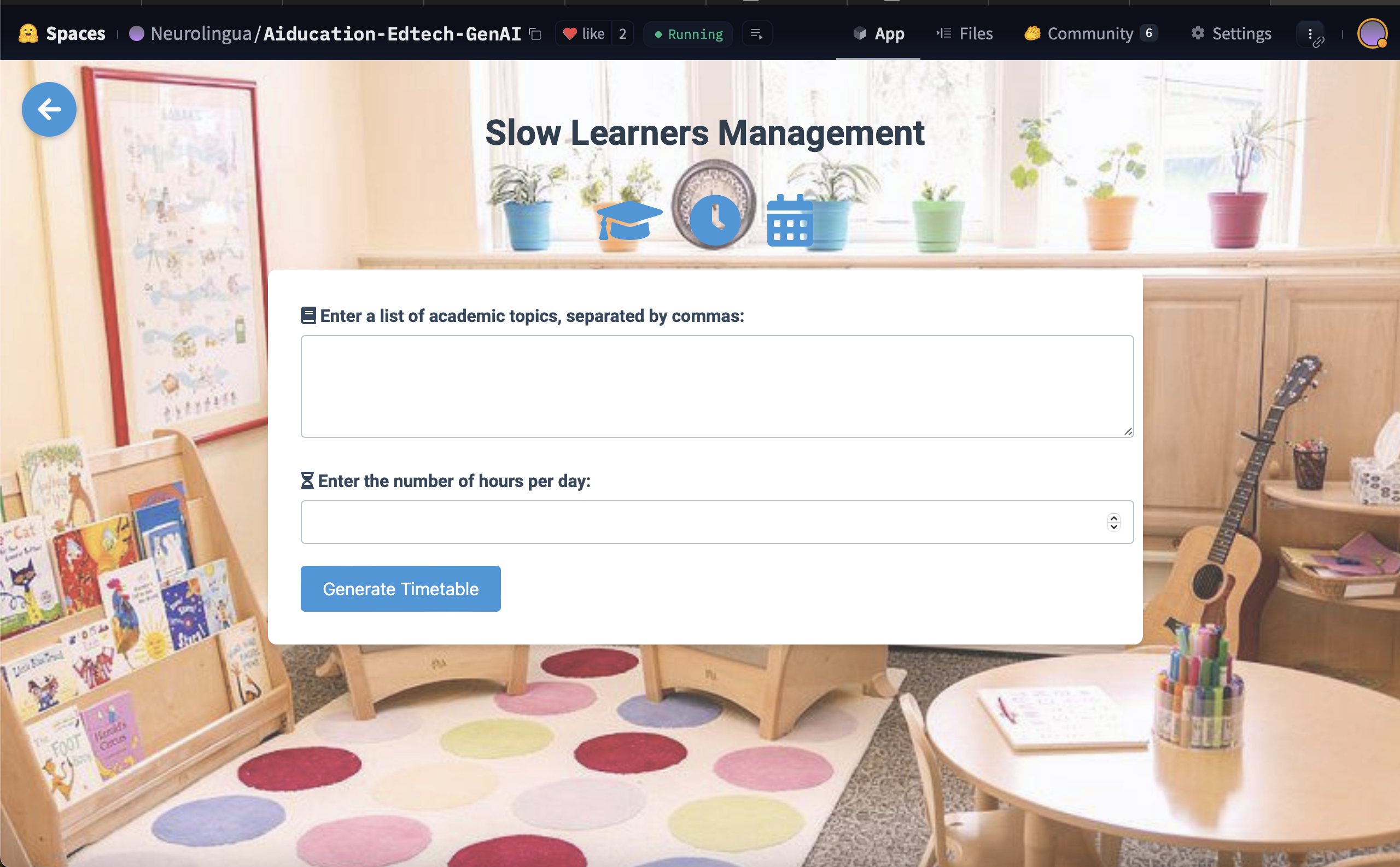Click the textarea resize handle corner
The image size is (1400, 867).
pos(1128,431)
